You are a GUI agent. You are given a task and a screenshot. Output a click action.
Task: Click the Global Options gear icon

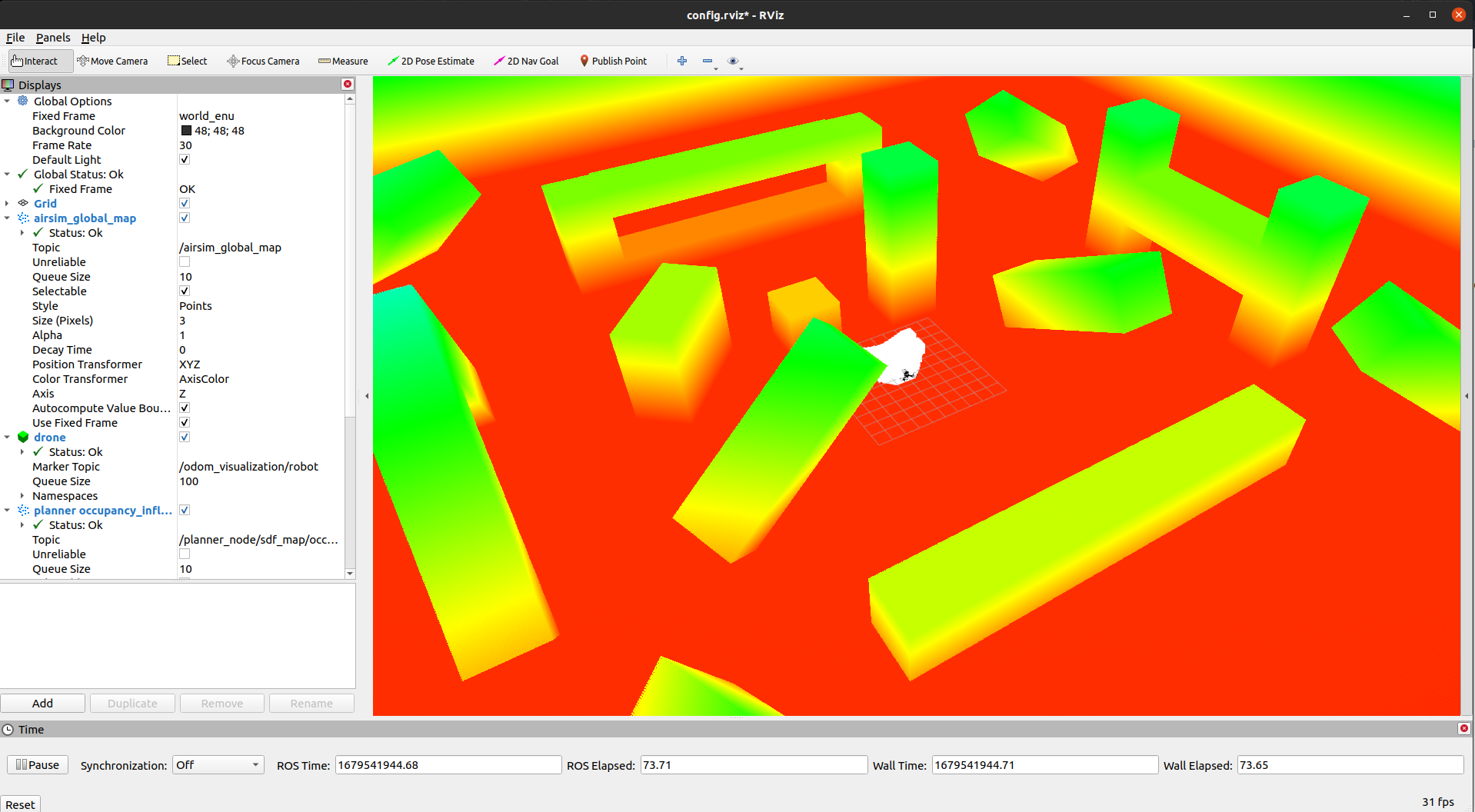(x=23, y=101)
